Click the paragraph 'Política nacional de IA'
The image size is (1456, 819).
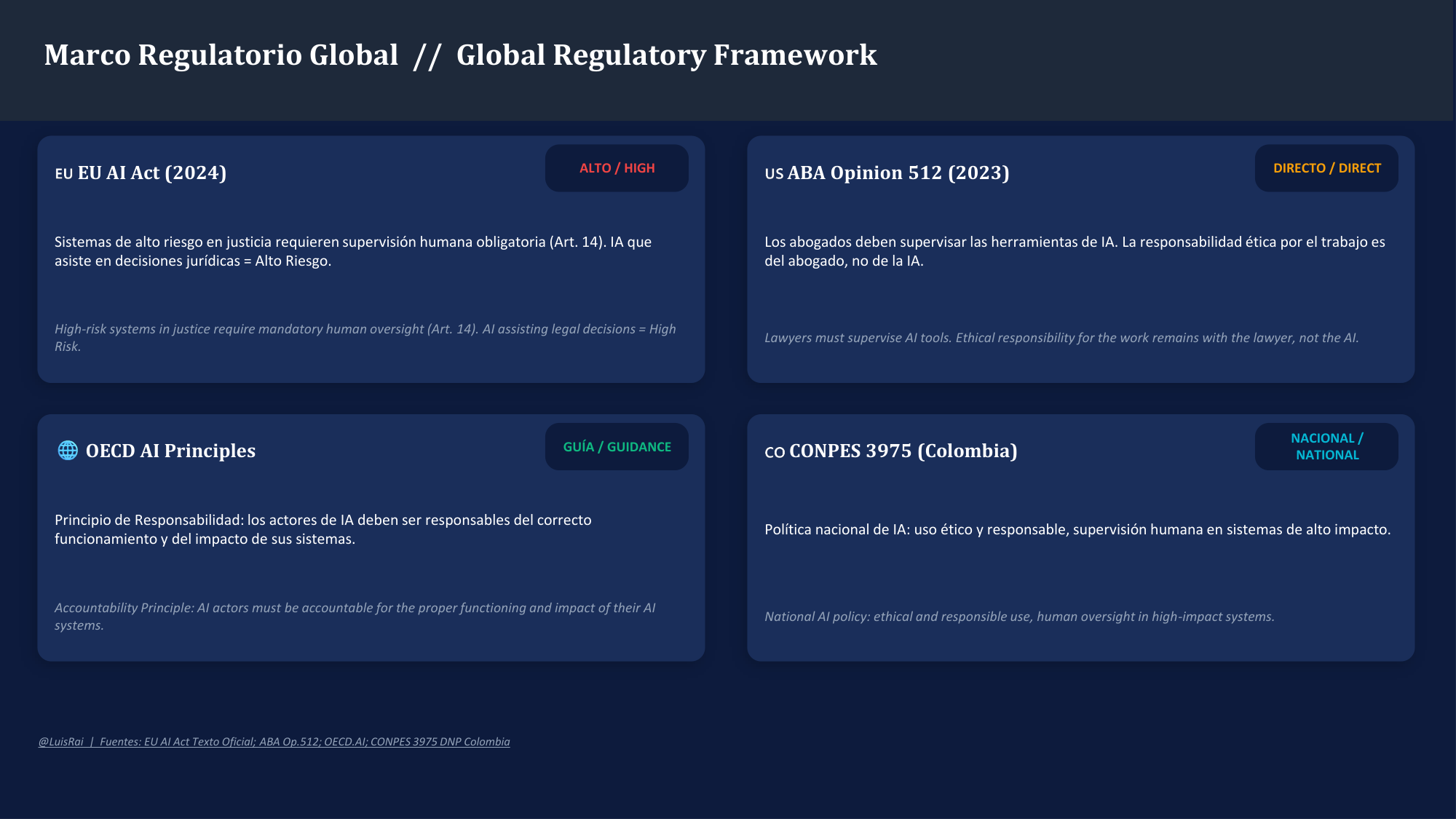click(x=1077, y=529)
